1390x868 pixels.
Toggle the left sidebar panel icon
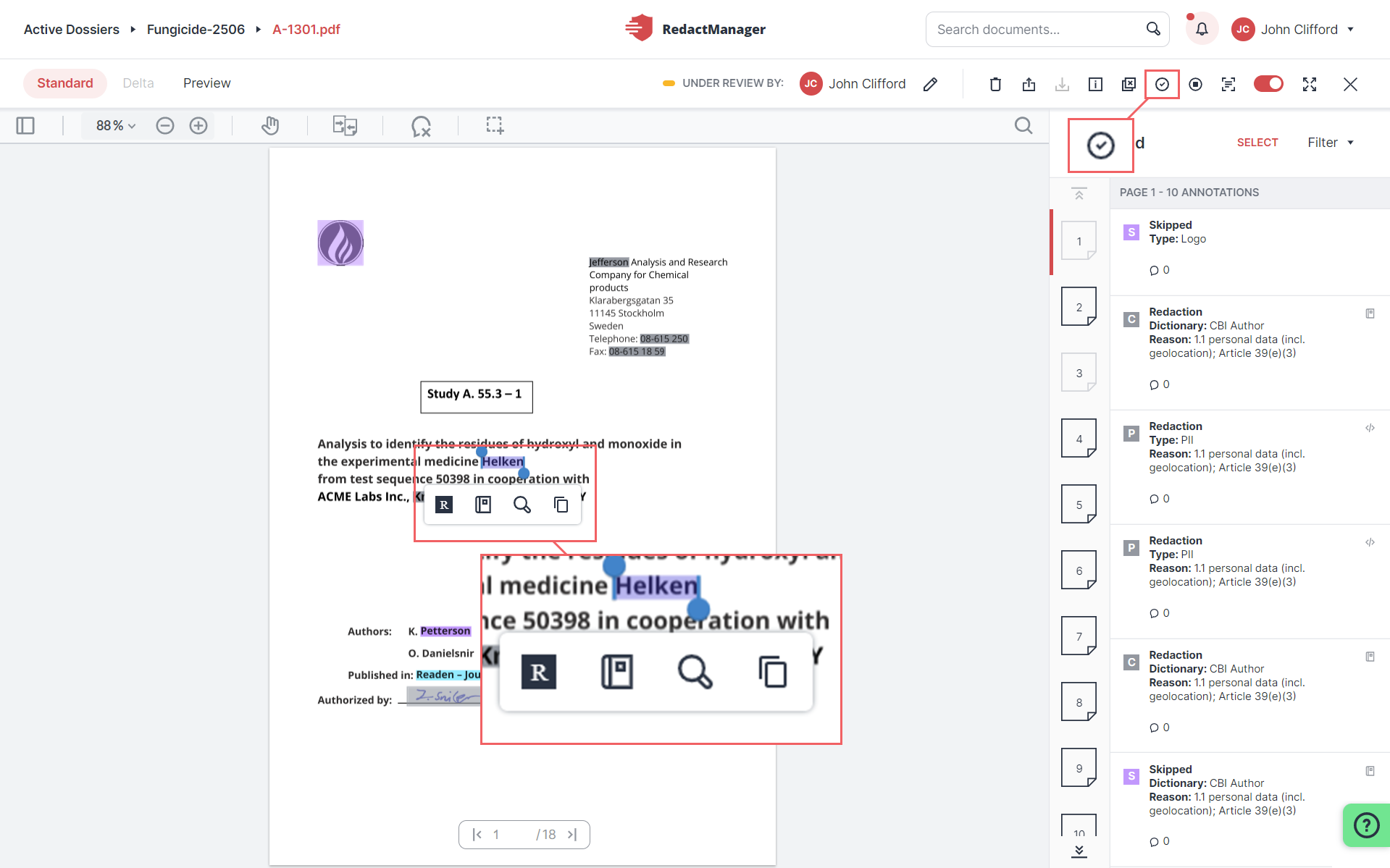click(25, 125)
